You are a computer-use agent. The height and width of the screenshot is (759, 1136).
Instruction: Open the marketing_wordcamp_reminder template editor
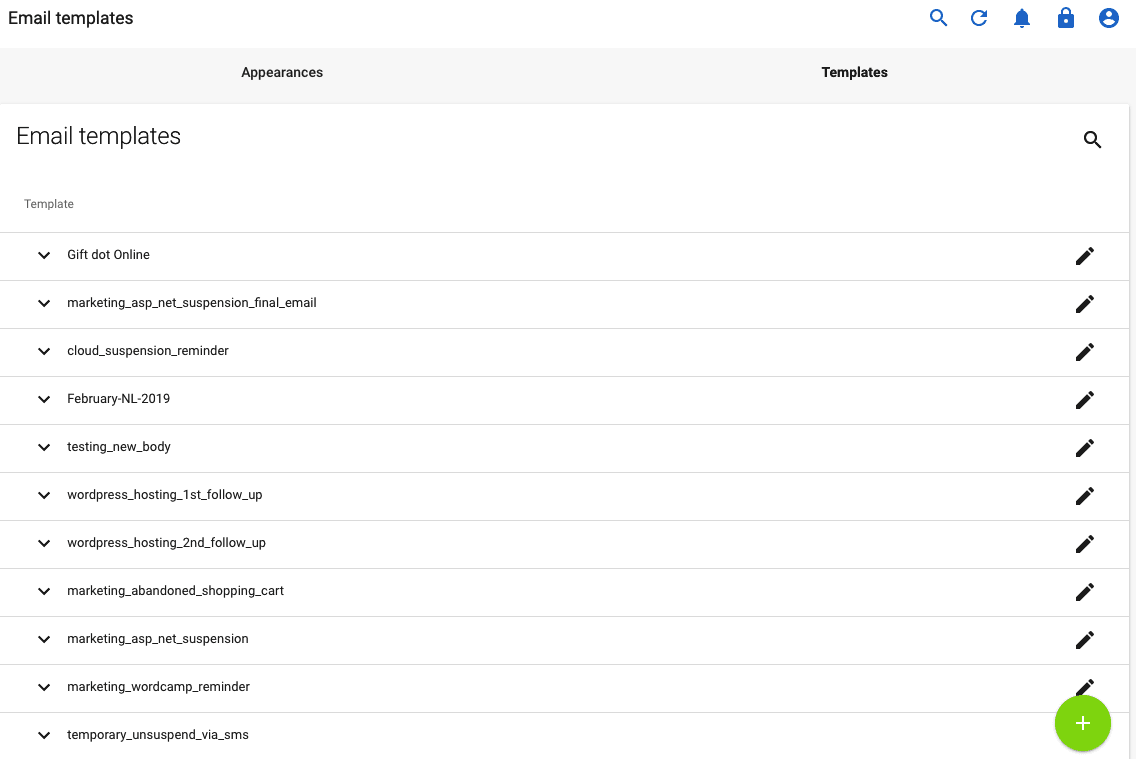click(1085, 687)
